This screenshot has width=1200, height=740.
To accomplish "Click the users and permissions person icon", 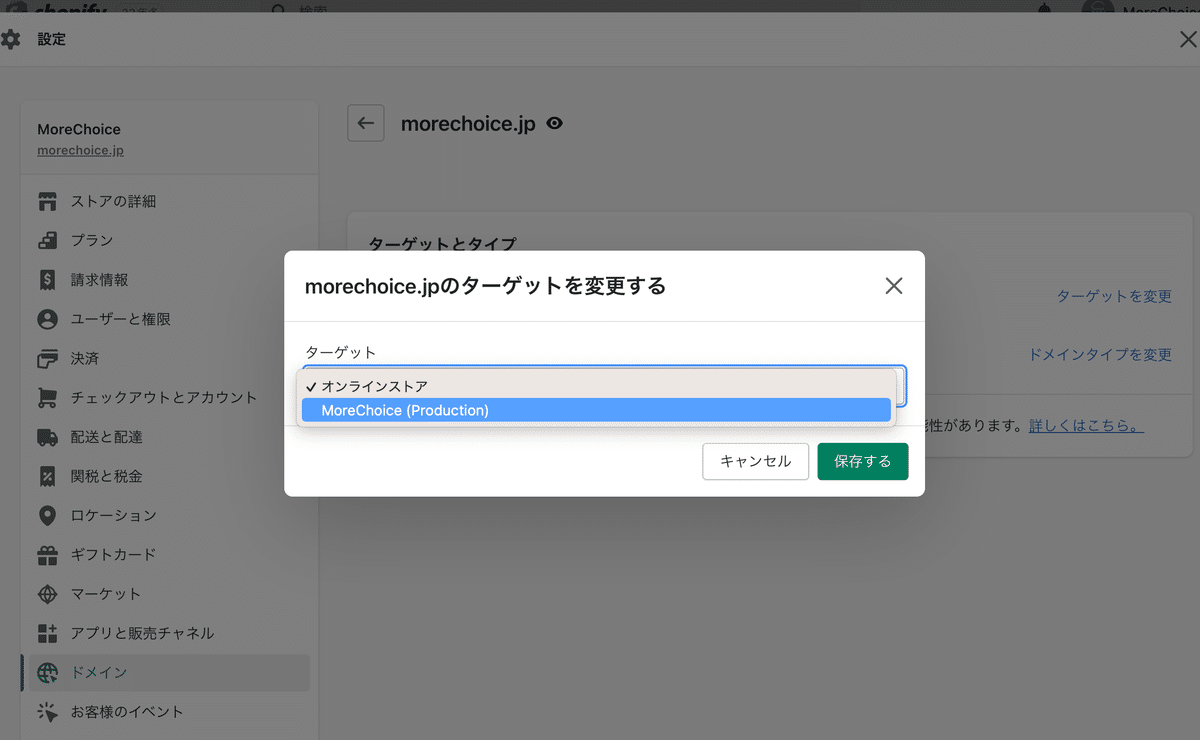I will pyautogui.click(x=47, y=319).
